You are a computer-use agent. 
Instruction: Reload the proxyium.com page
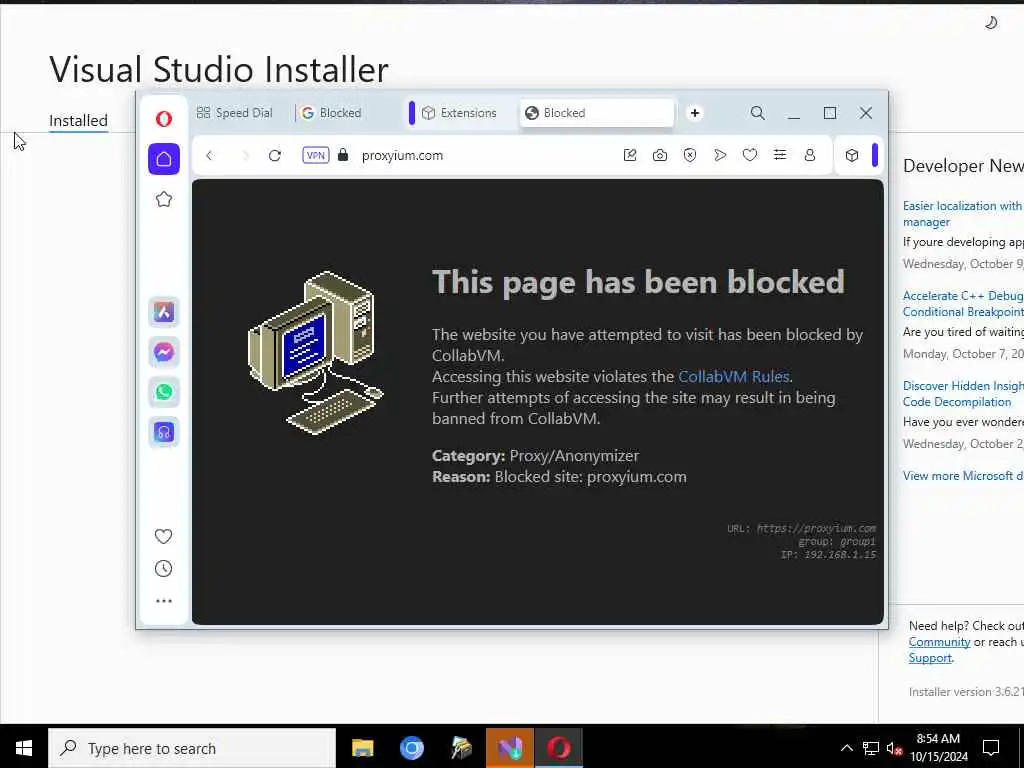click(275, 155)
